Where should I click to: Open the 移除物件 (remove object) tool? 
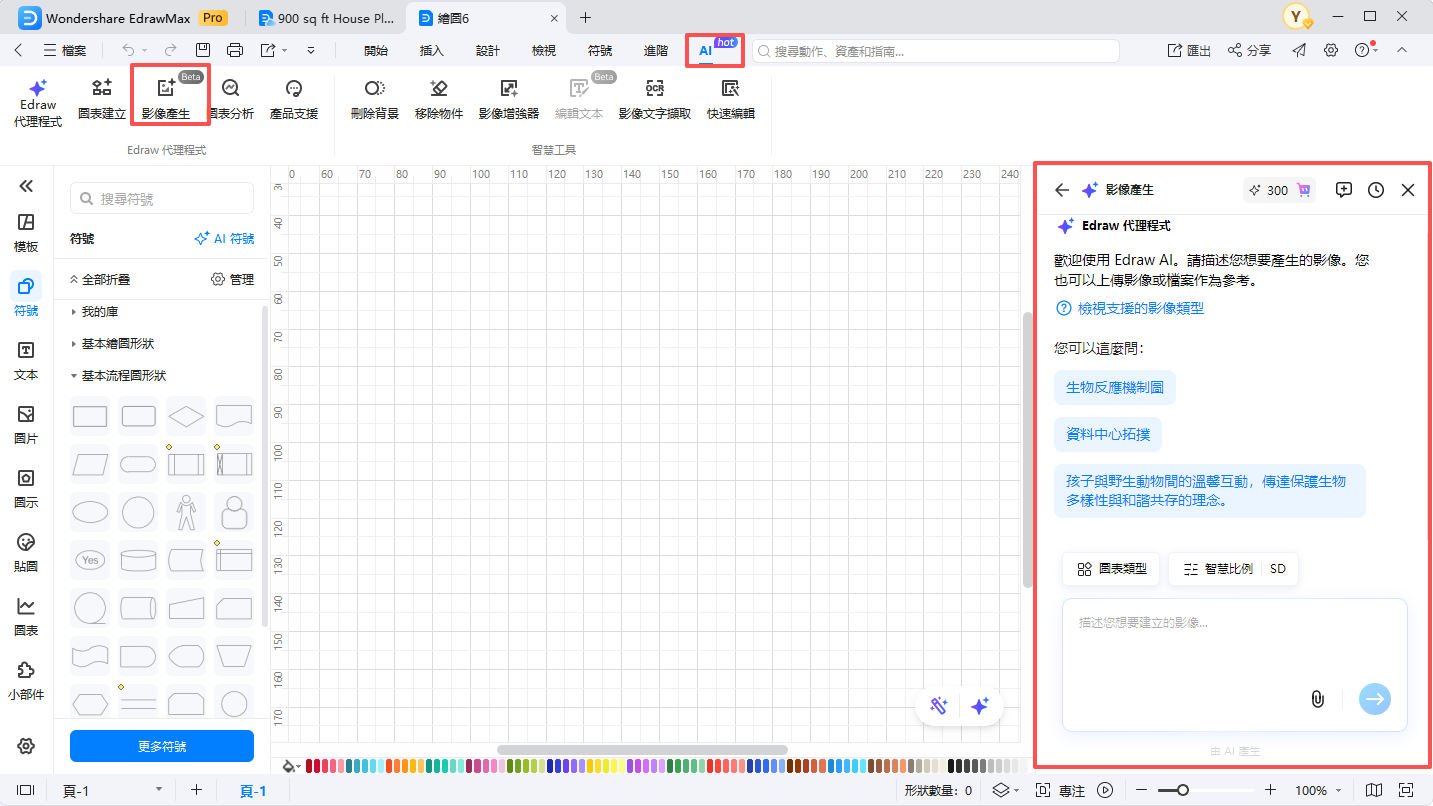tap(438, 97)
